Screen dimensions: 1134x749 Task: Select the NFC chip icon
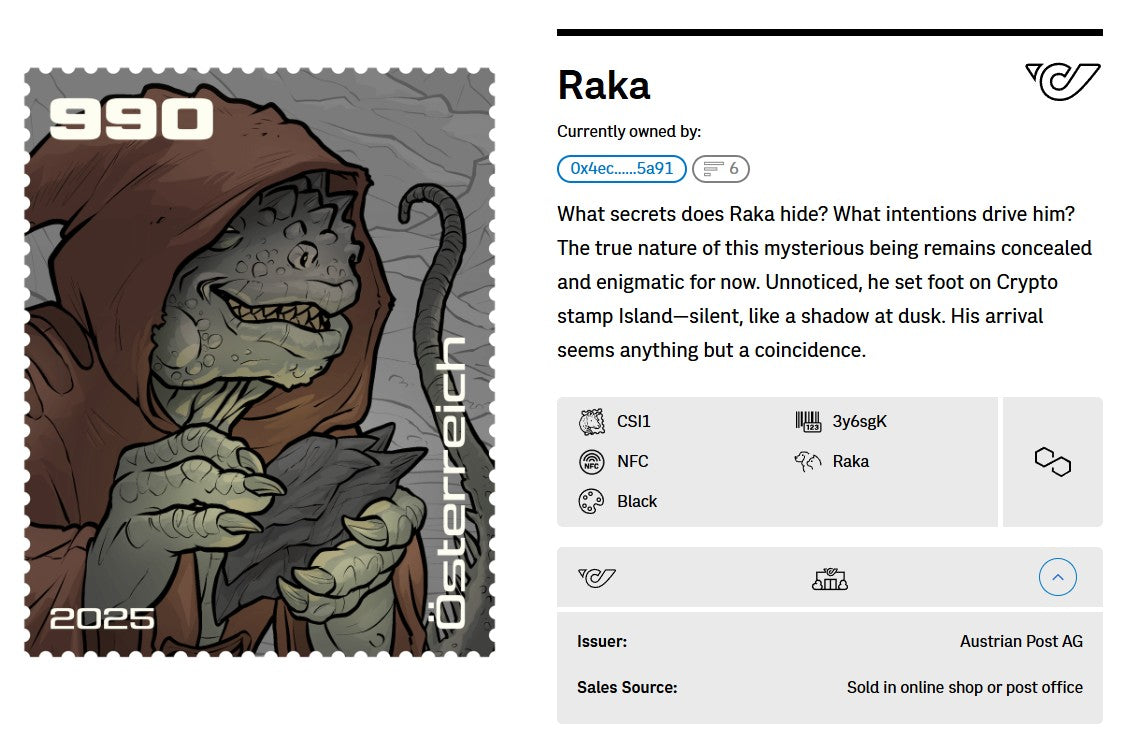click(x=593, y=461)
